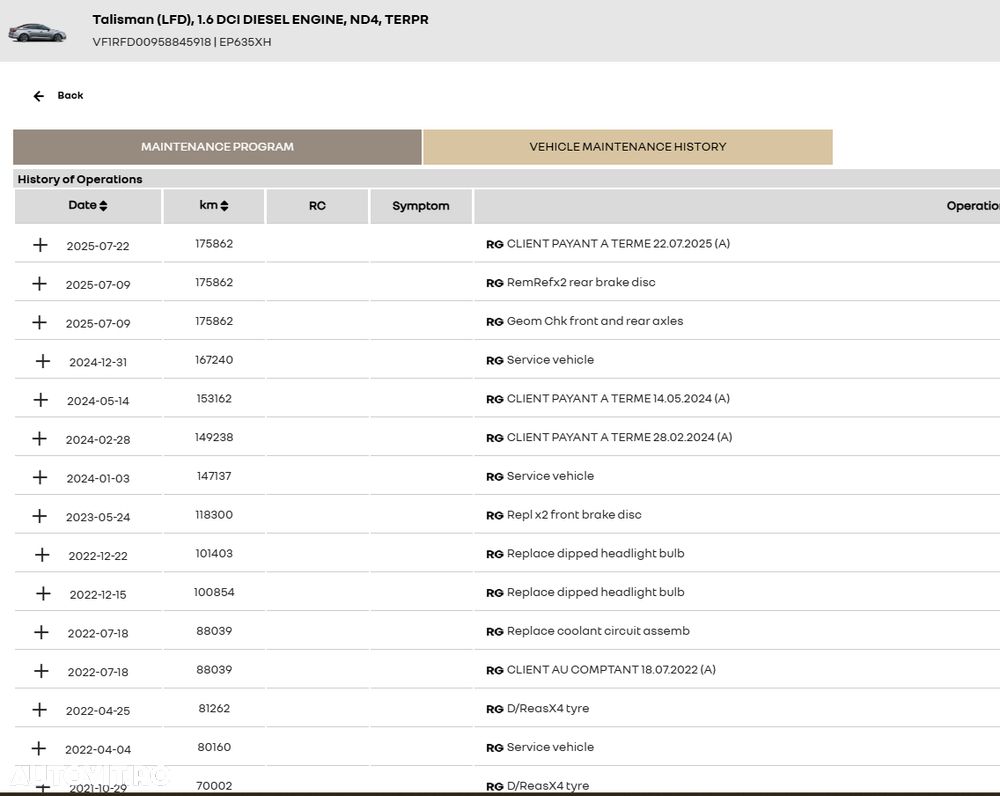The height and width of the screenshot is (796, 1000).
Task: Expand the 2025-07-22 operation row
Action: (40, 245)
